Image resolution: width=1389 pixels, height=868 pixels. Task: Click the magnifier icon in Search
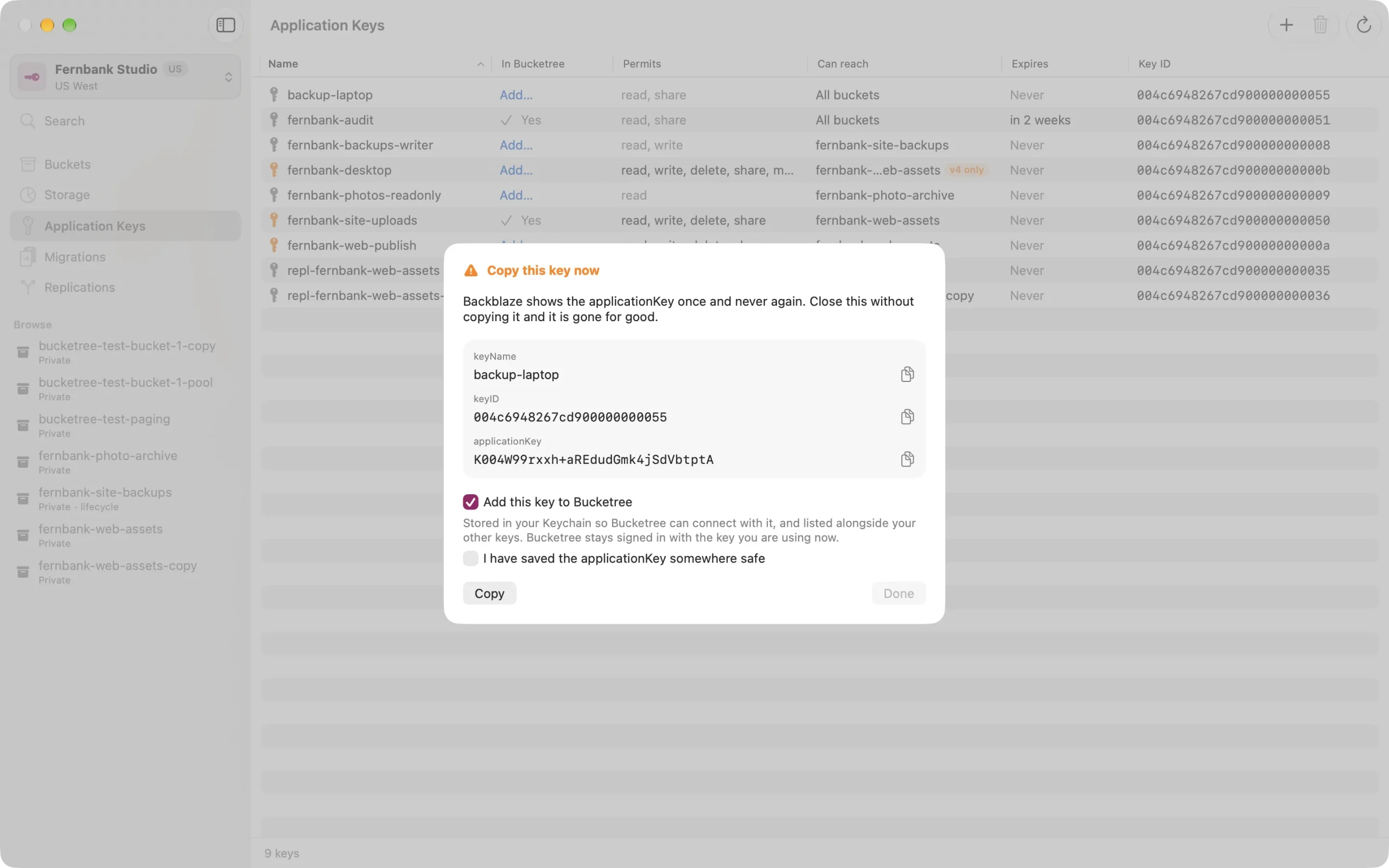click(28, 121)
